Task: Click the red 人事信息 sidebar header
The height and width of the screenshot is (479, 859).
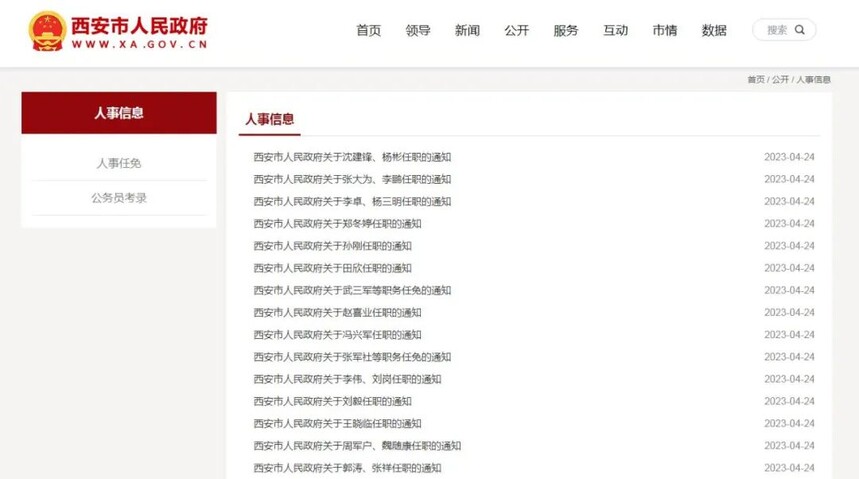Action: pyautogui.click(x=119, y=113)
